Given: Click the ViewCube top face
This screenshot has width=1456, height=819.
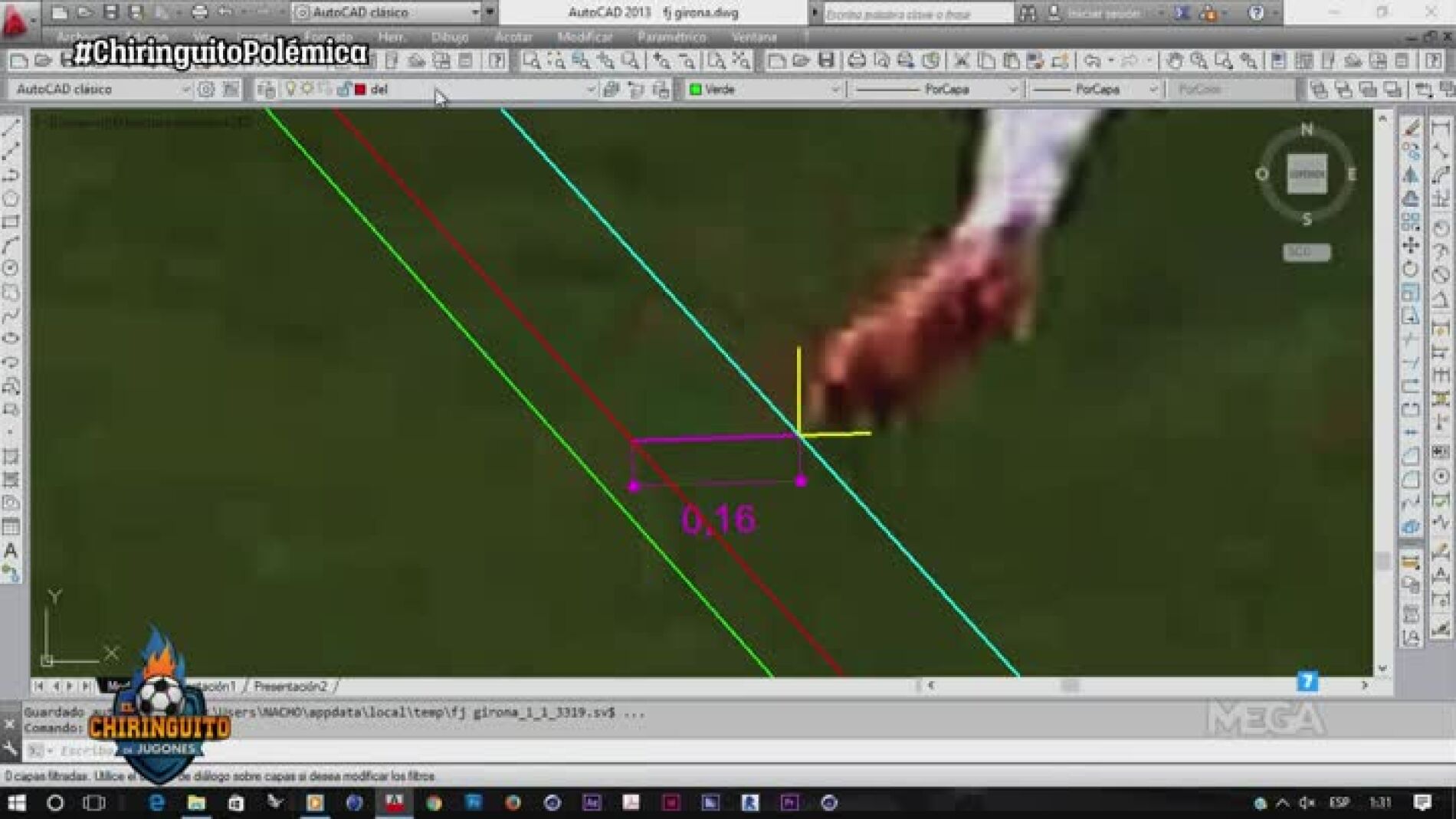Looking at the screenshot, I should 1307,174.
